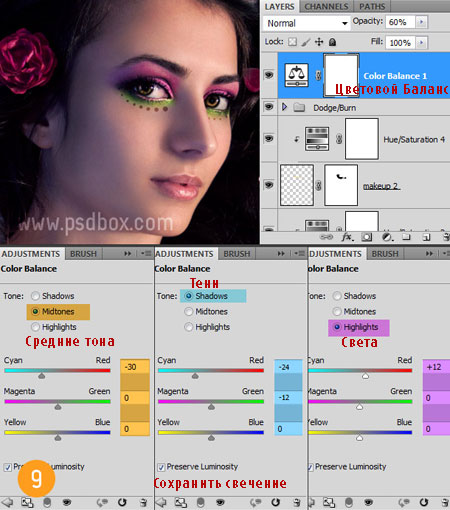Hide the Dodge/Burn group
Screen dimensions: 450x510
click(269, 107)
